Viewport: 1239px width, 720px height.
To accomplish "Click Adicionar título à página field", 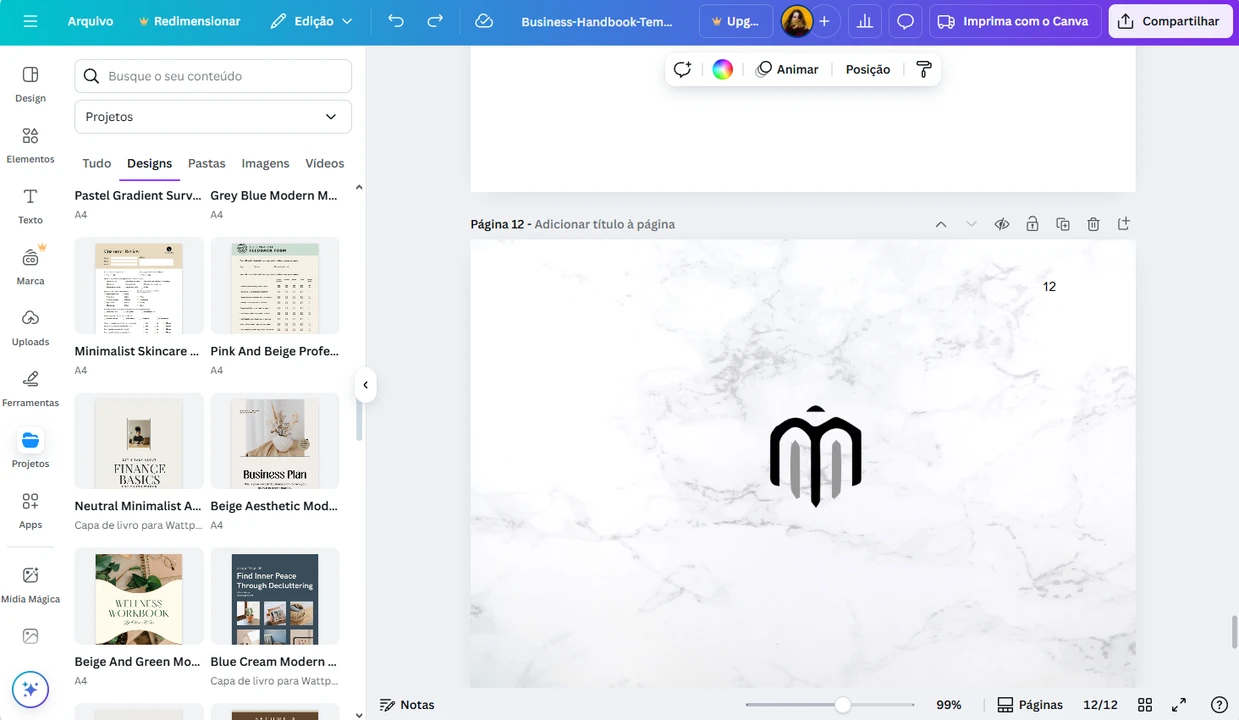I will click(x=604, y=224).
